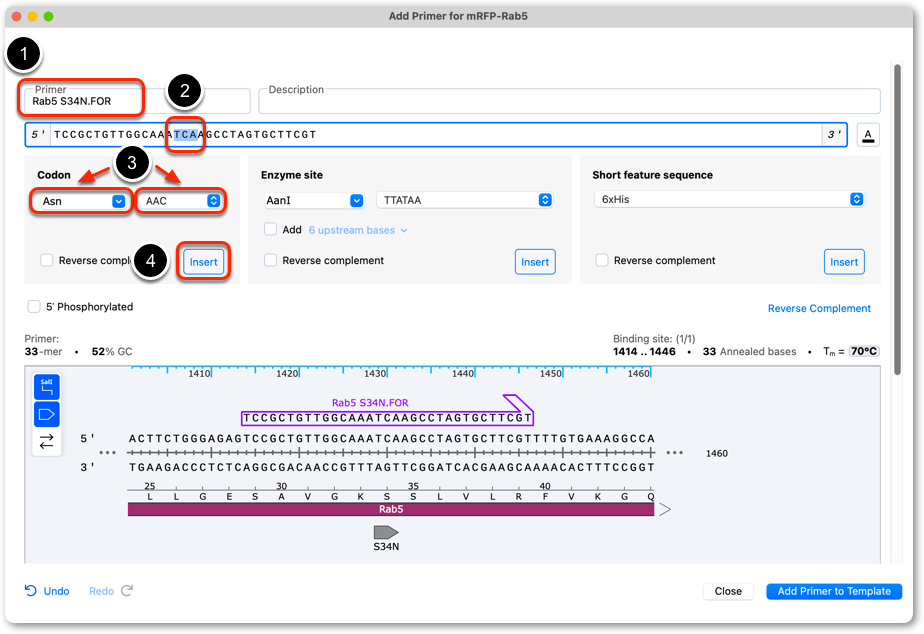
Task: Click the 1440 ruler label
Action: coord(462,374)
